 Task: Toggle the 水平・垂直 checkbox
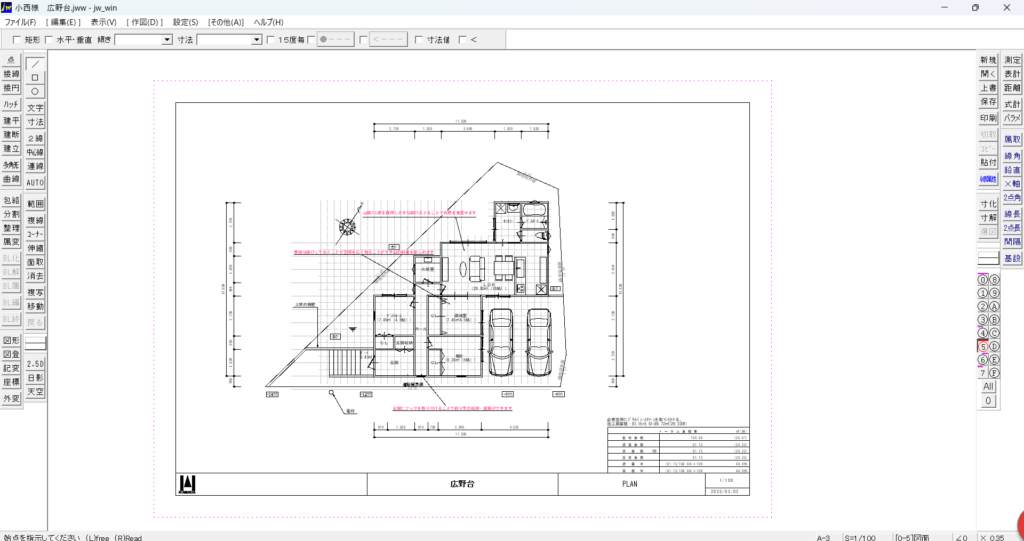pyautogui.click(x=48, y=40)
